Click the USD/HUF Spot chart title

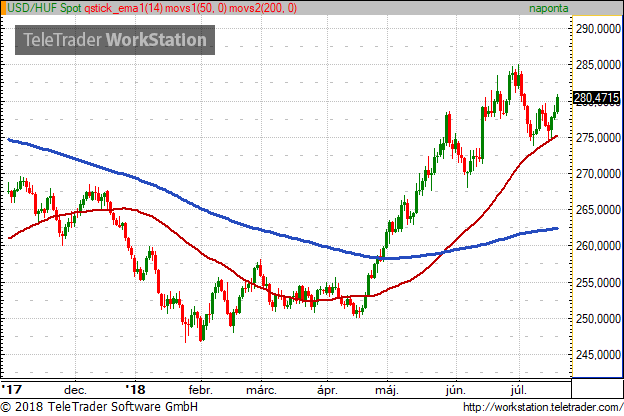(44, 8)
